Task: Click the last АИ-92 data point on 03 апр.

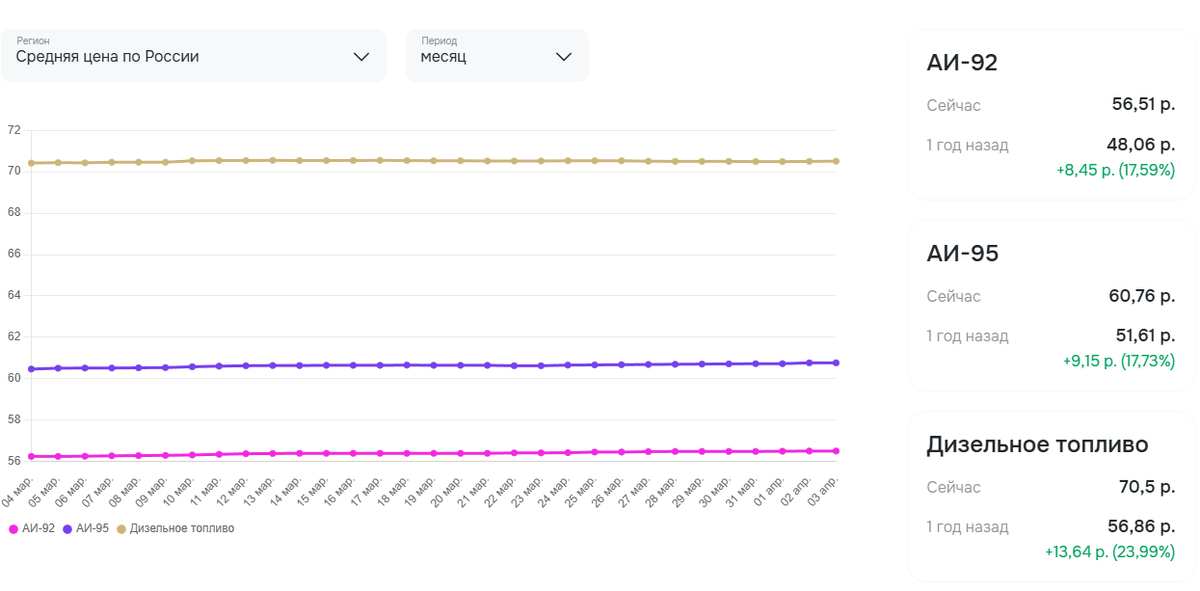Action: 836,451
